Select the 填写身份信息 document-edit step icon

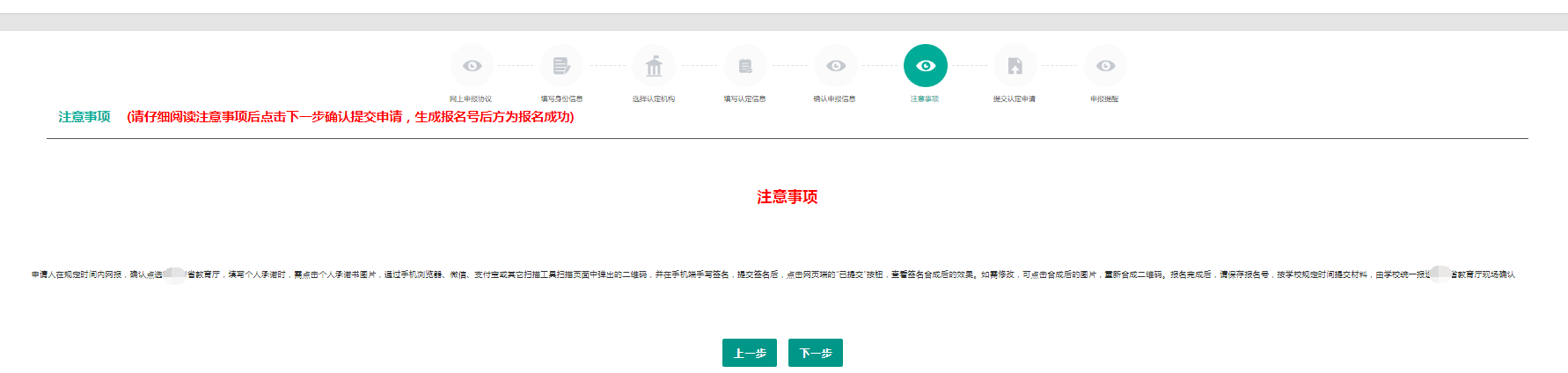click(561, 66)
